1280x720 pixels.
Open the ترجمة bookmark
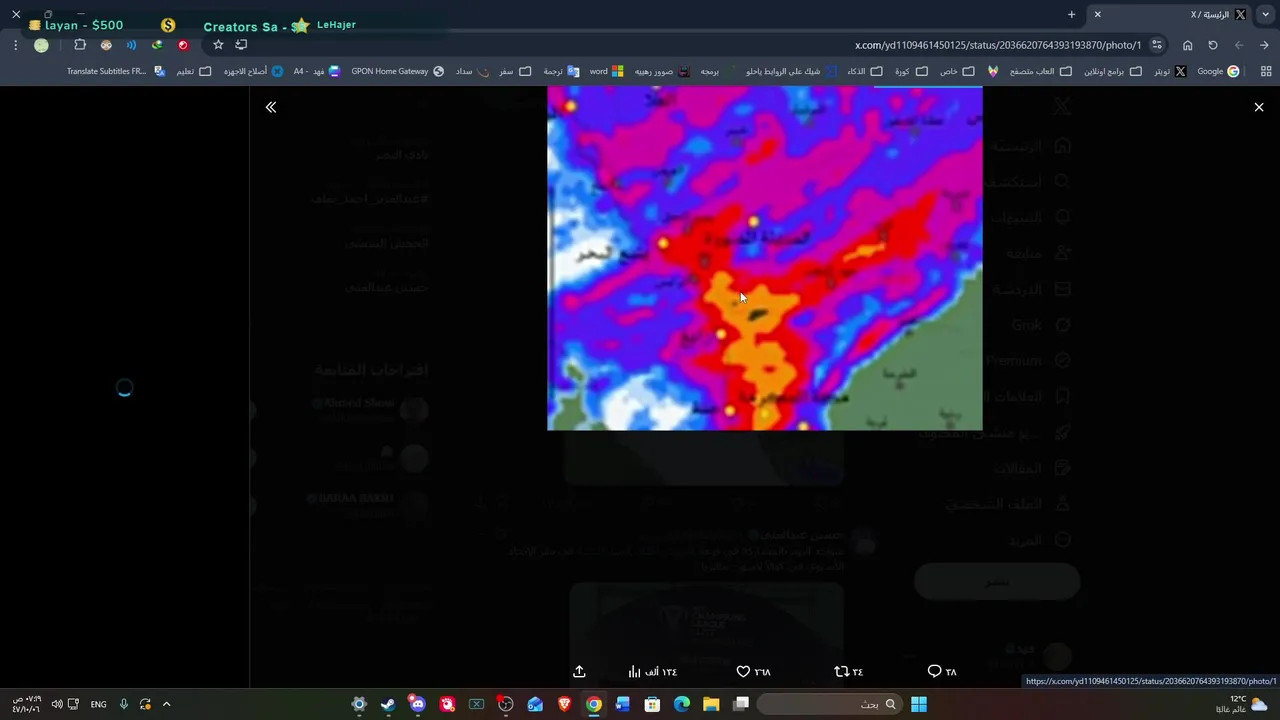(561, 72)
